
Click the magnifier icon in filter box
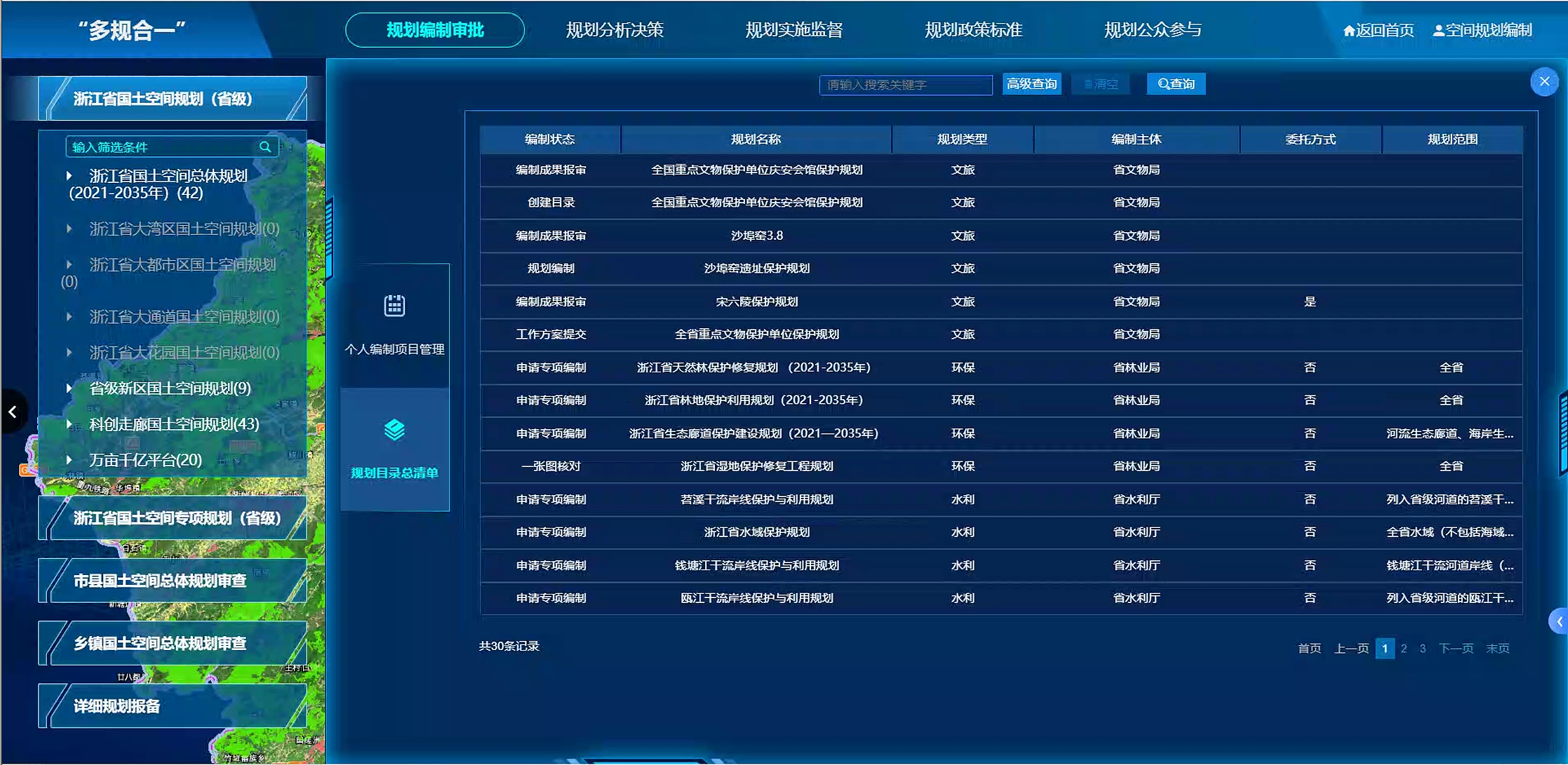(x=265, y=147)
